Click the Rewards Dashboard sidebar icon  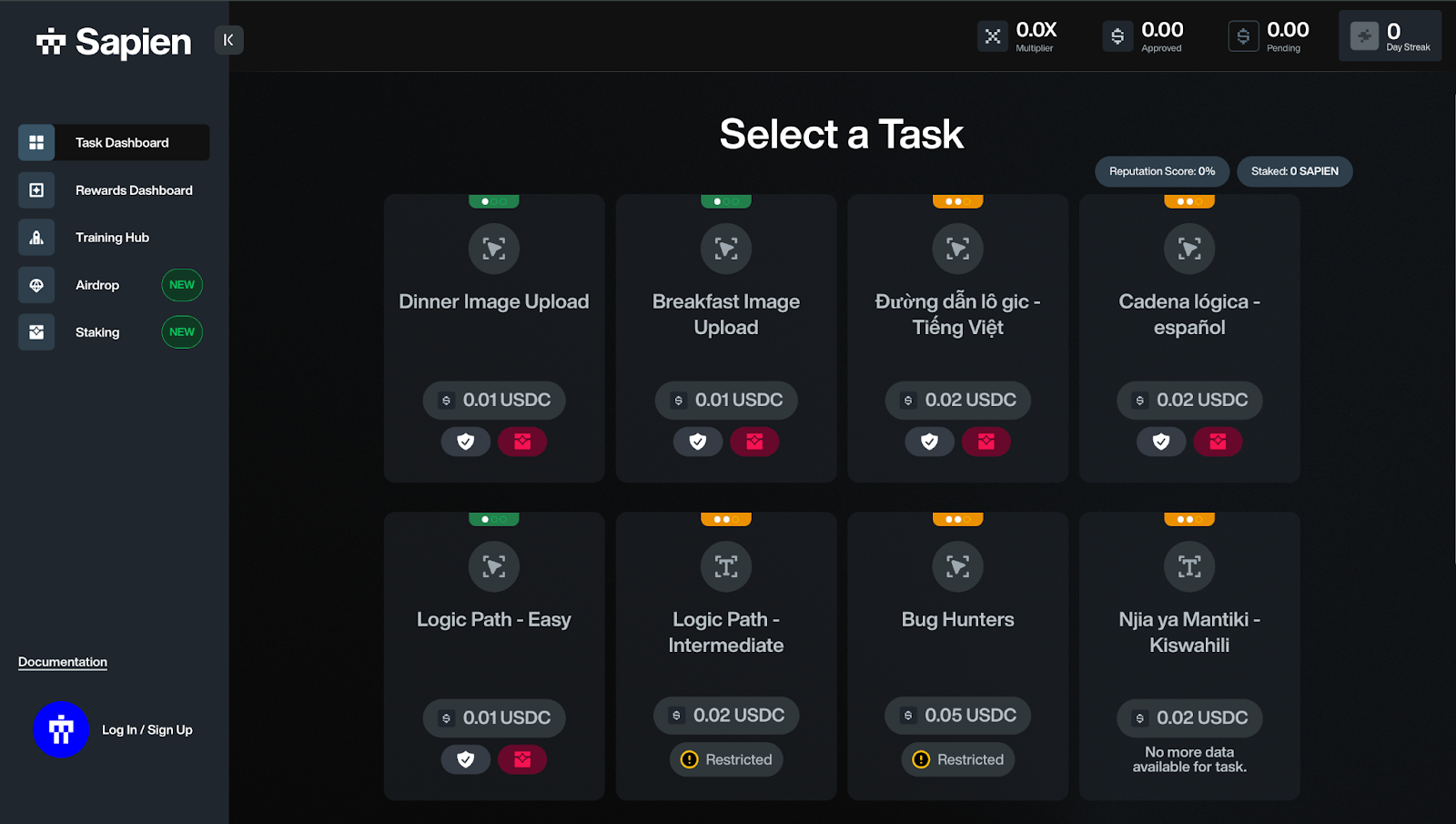pos(36,190)
